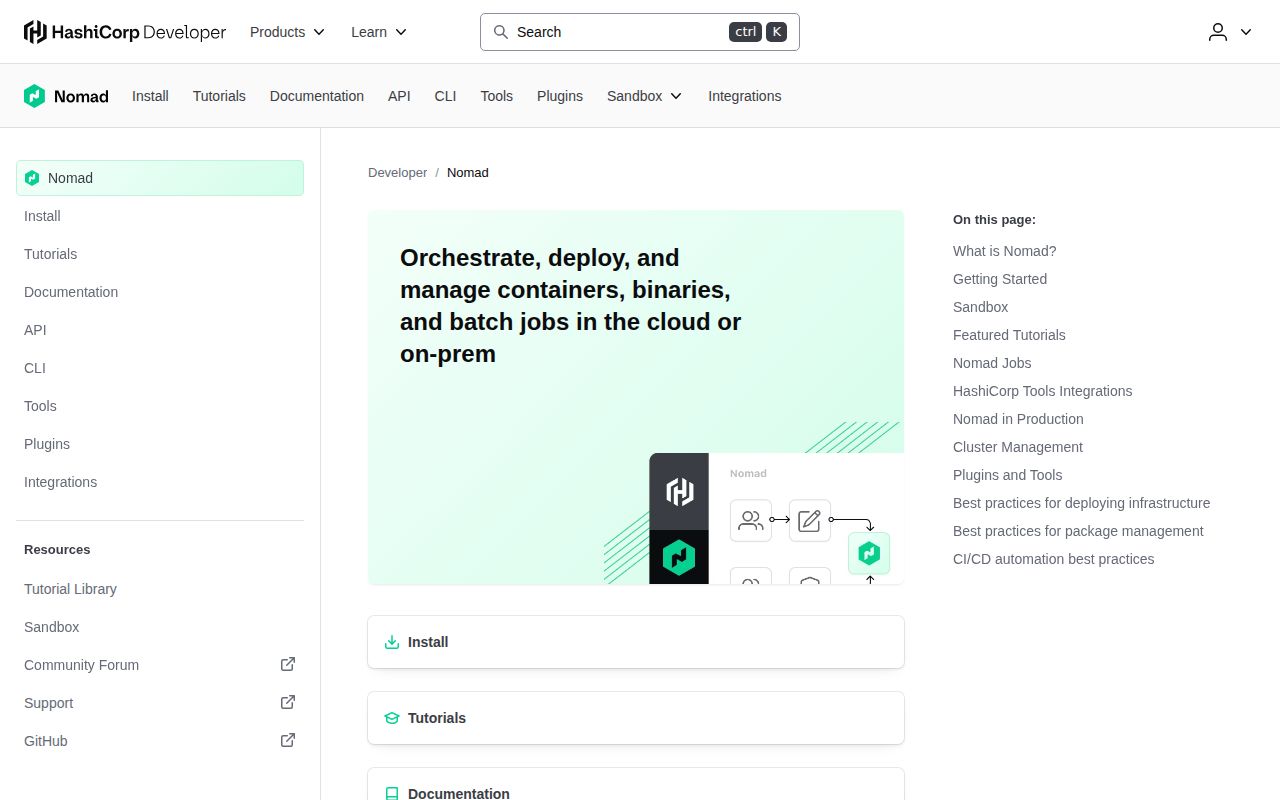Click external link icon beside Support

pyautogui.click(x=288, y=702)
